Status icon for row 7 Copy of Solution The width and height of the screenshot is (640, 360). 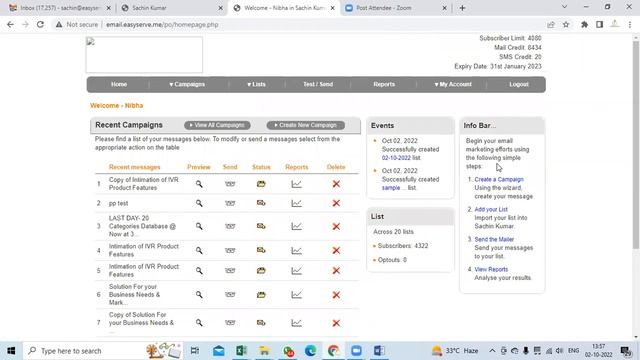(261, 323)
